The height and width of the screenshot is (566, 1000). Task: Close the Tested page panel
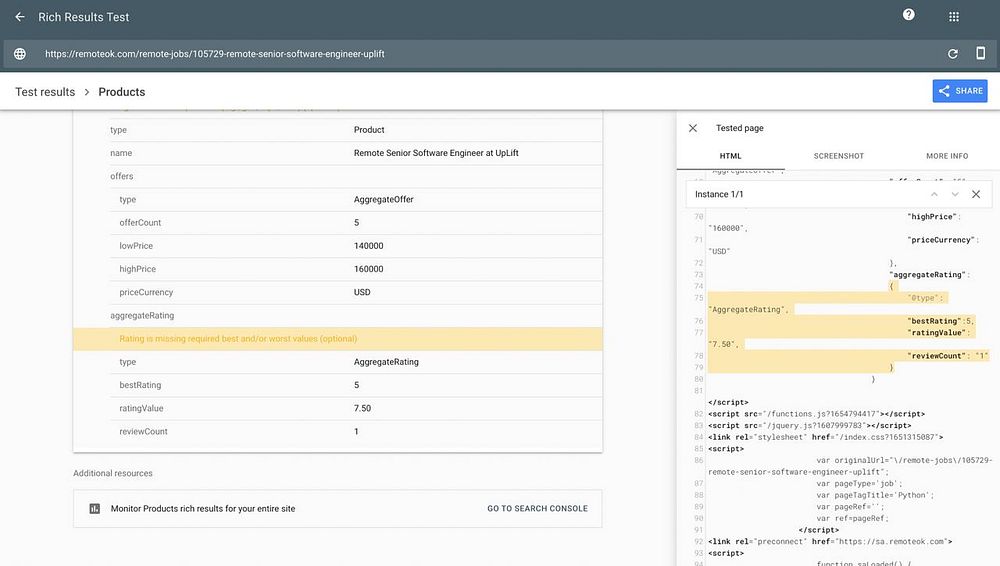point(693,128)
